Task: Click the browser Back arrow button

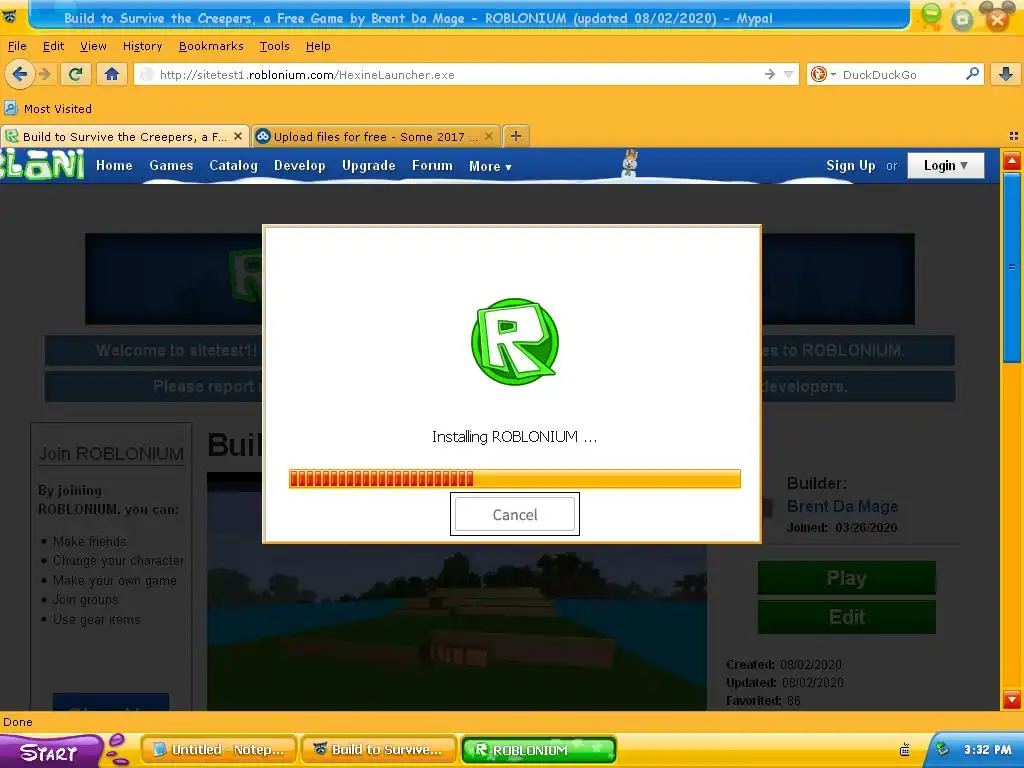Action: (20, 74)
